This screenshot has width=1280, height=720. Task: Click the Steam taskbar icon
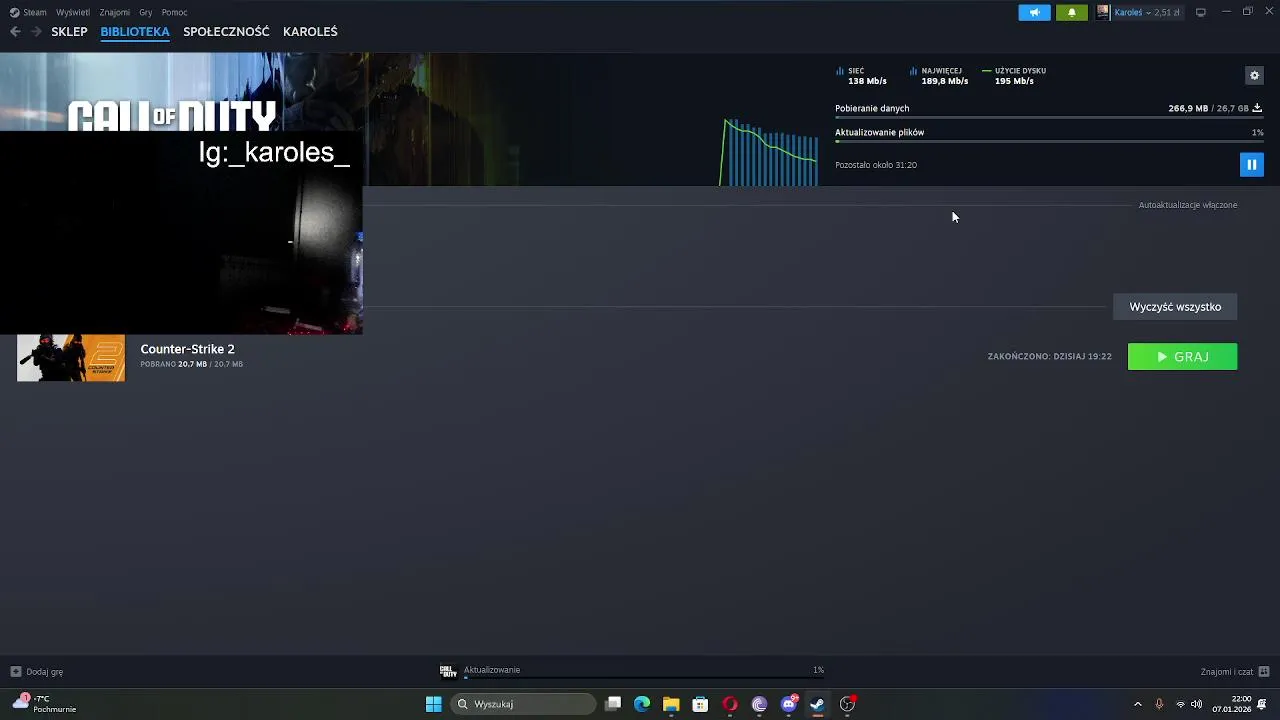pyautogui.click(x=817, y=704)
